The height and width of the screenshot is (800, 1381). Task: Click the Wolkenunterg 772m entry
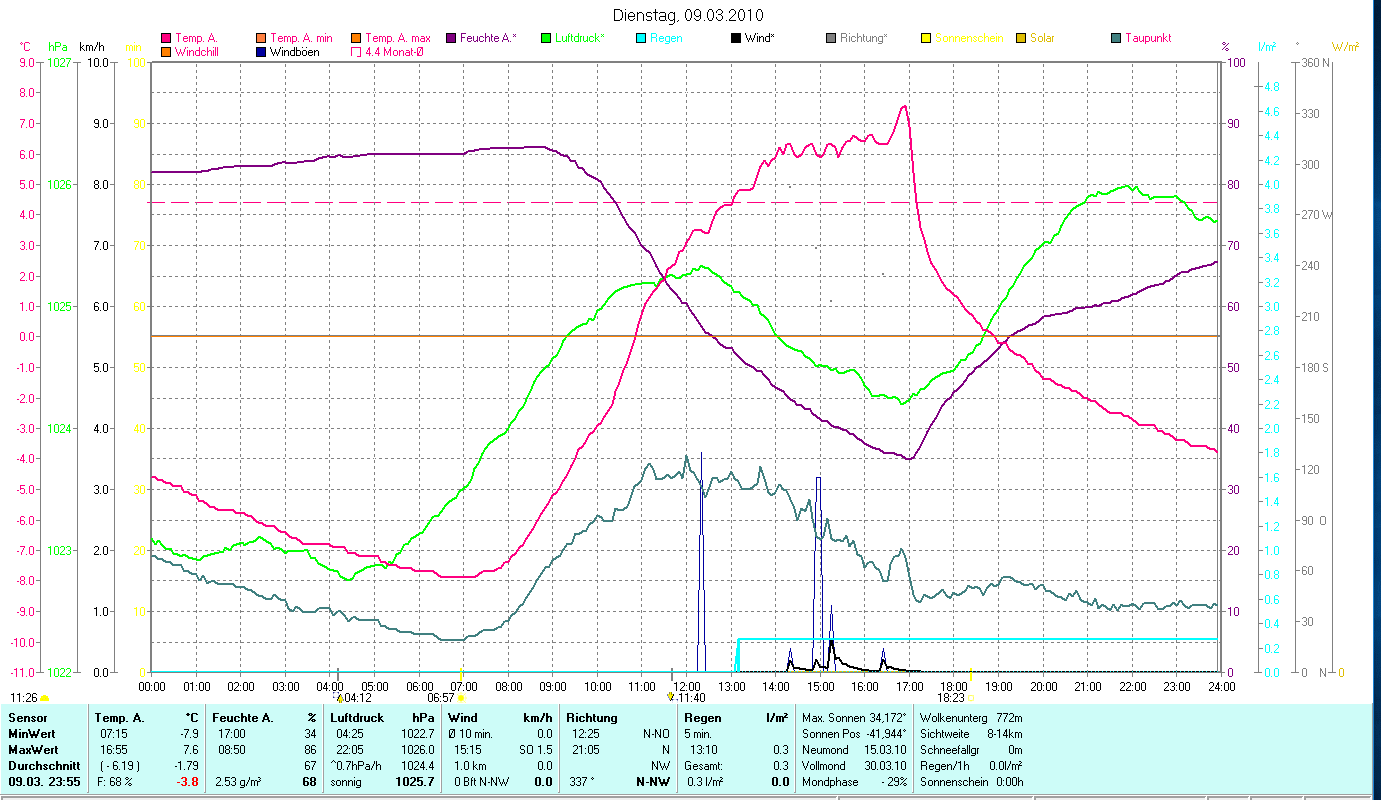tap(970, 718)
